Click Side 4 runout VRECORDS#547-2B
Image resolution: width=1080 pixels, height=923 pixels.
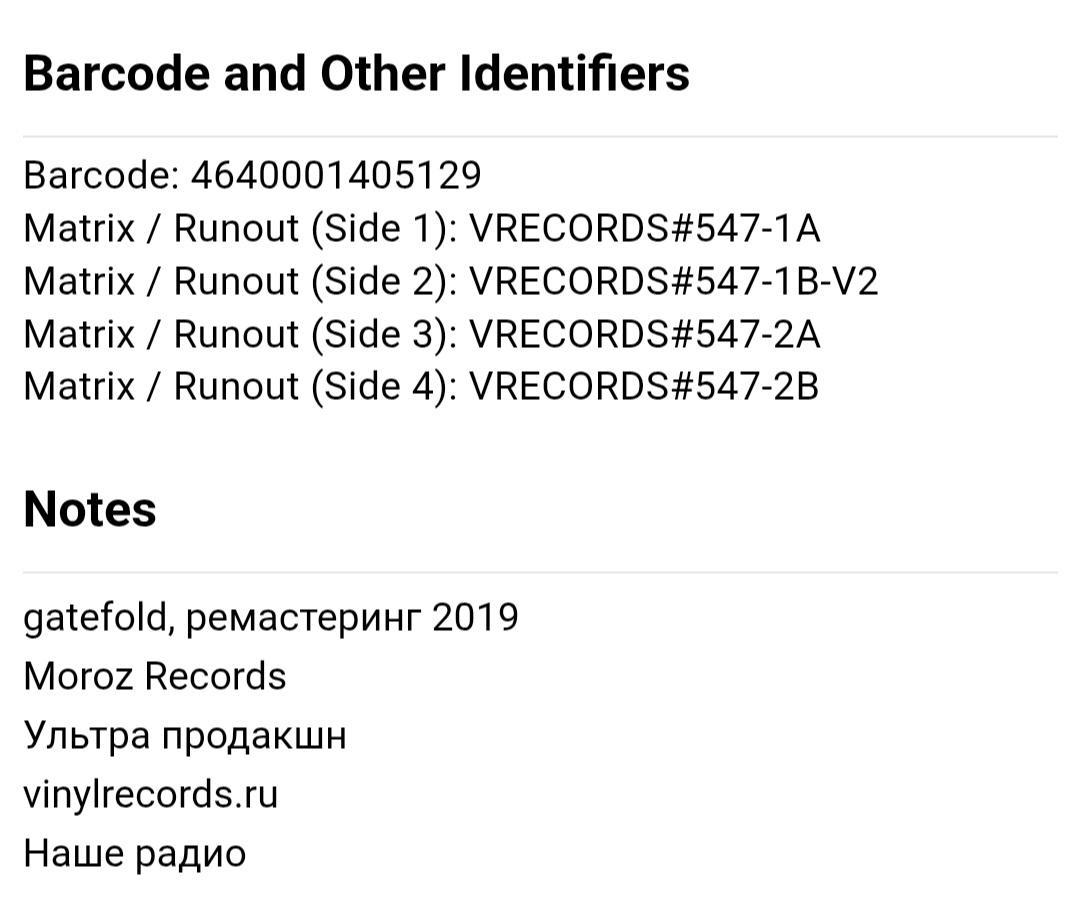point(644,386)
